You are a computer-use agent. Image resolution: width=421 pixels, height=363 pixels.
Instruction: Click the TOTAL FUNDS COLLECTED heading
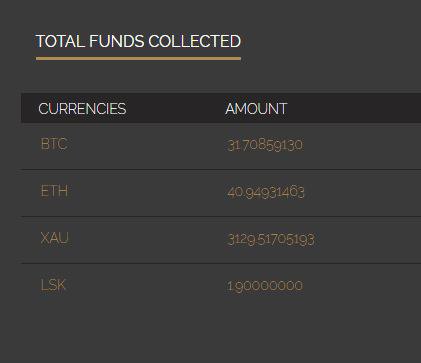point(138,41)
